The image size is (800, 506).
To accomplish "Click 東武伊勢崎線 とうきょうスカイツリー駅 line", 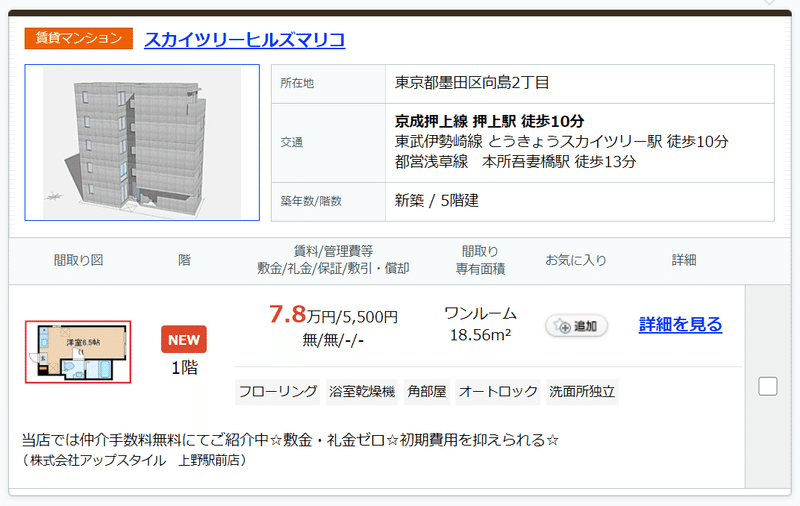I will click(x=561, y=141).
